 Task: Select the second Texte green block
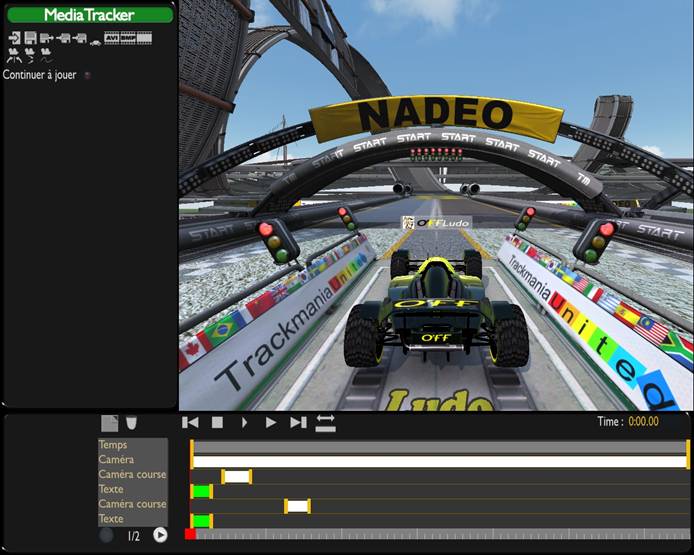click(202, 521)
